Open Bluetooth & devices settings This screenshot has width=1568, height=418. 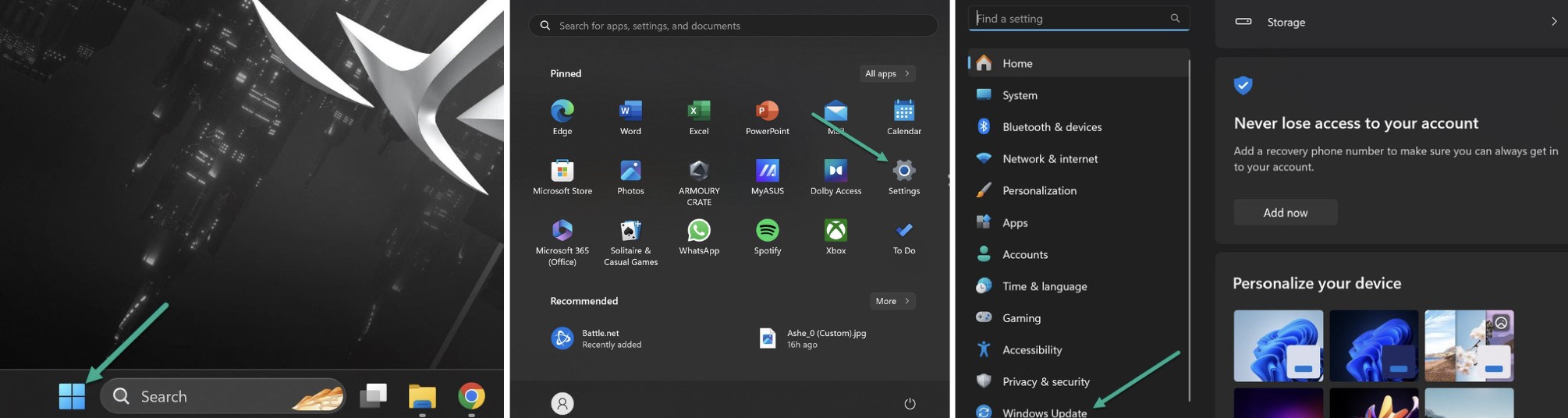pos(1079,127)
